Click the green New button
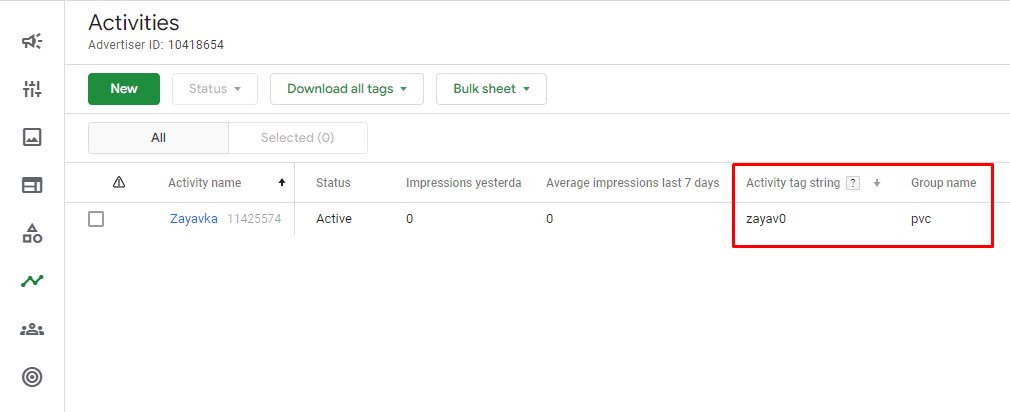 pyautogui.click(x=124, y=89)
